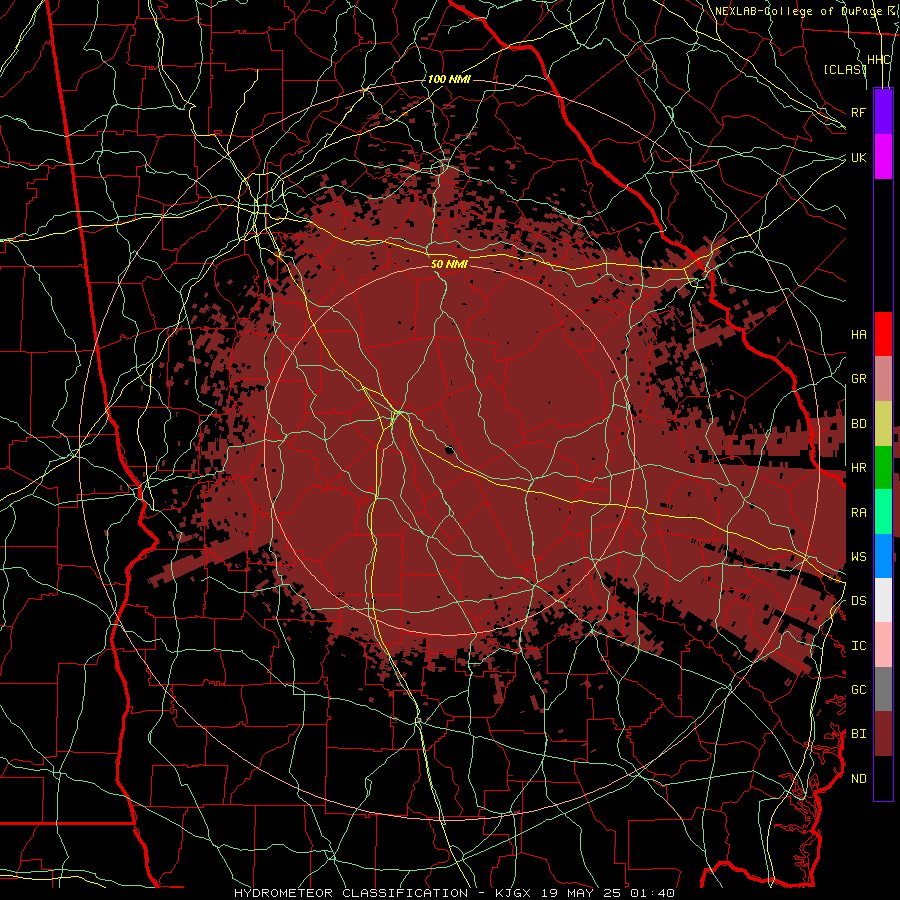Click the 100 NMI range ring label
The width and height of the screenshot is (900, 900).
pos(449,79)
